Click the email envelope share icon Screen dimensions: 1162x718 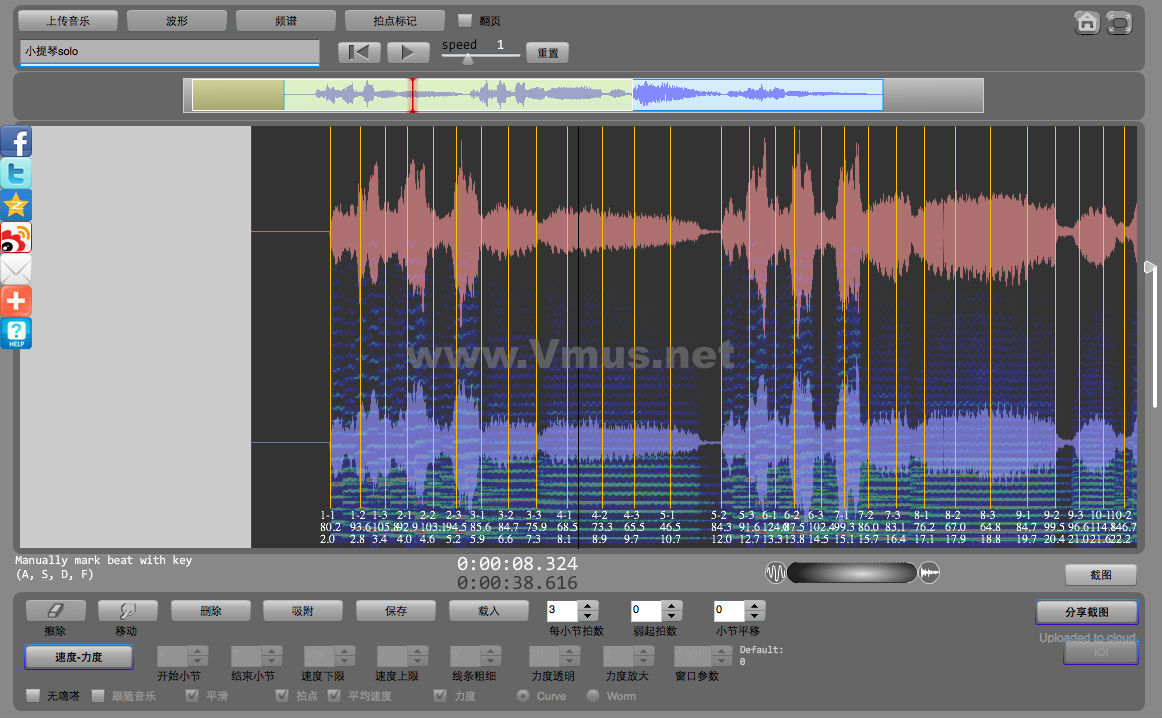pyautogui.click(x=16, y=269)
